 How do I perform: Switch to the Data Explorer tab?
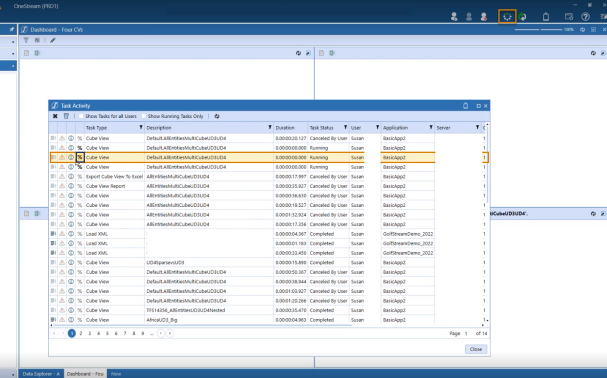pyautogui.click(x=41, y=374)
